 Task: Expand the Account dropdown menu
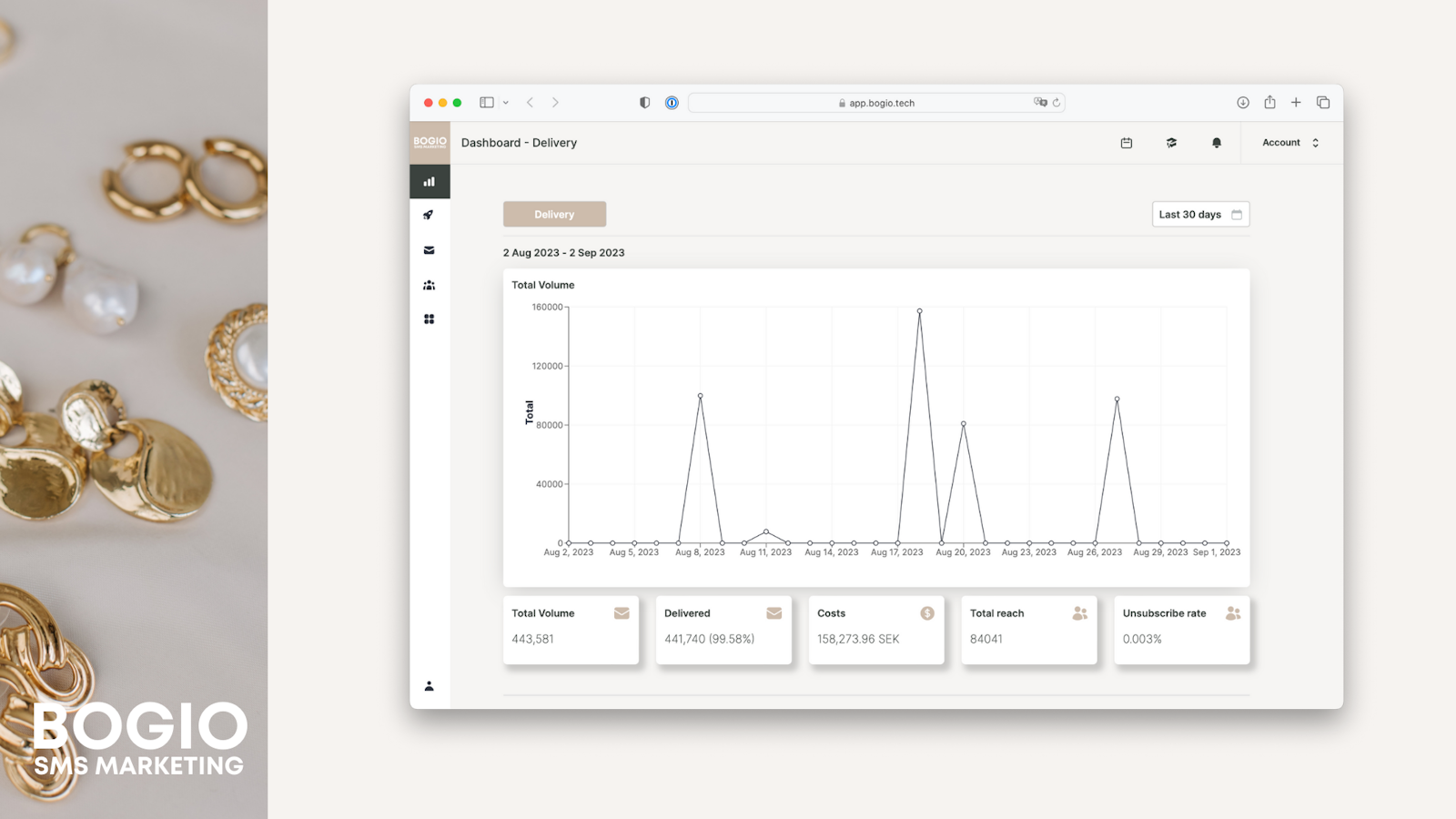click(1290, 143)
